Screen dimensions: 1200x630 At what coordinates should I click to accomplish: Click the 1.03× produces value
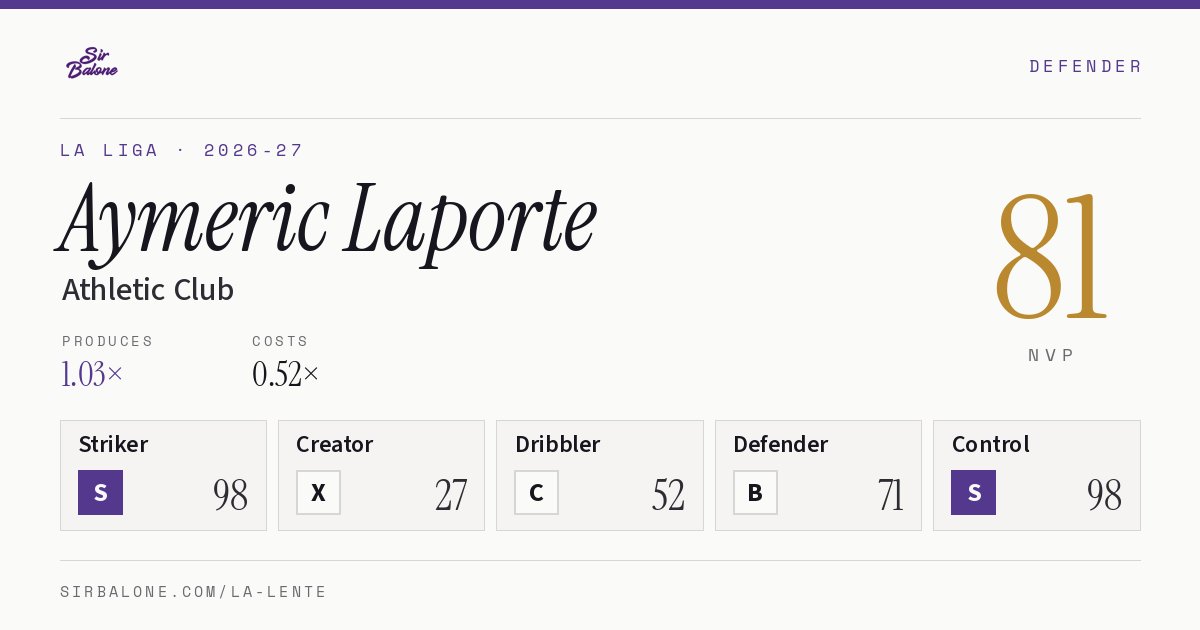pos(92,374)
